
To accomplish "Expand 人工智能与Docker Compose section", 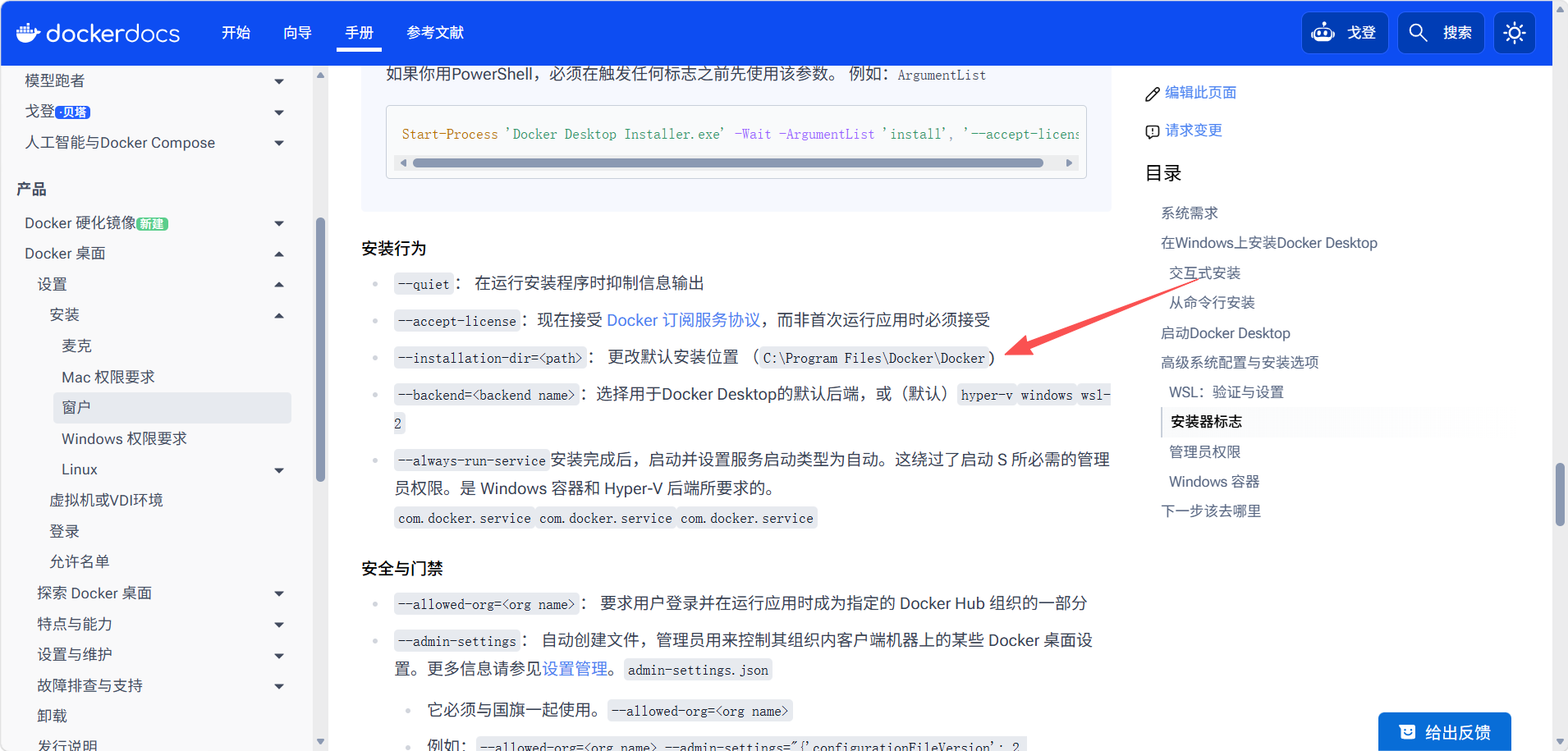I will point(279,143).
